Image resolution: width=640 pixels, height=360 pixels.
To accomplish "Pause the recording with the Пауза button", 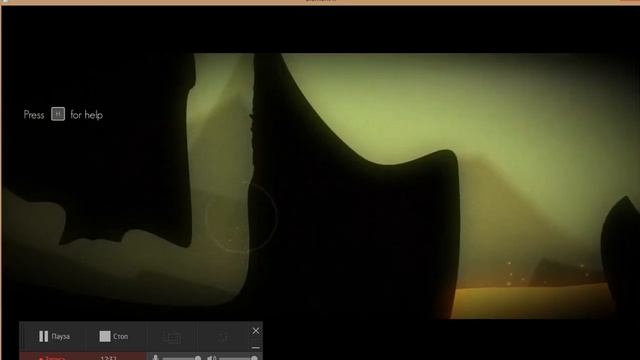I will click(x=54, y=336).
